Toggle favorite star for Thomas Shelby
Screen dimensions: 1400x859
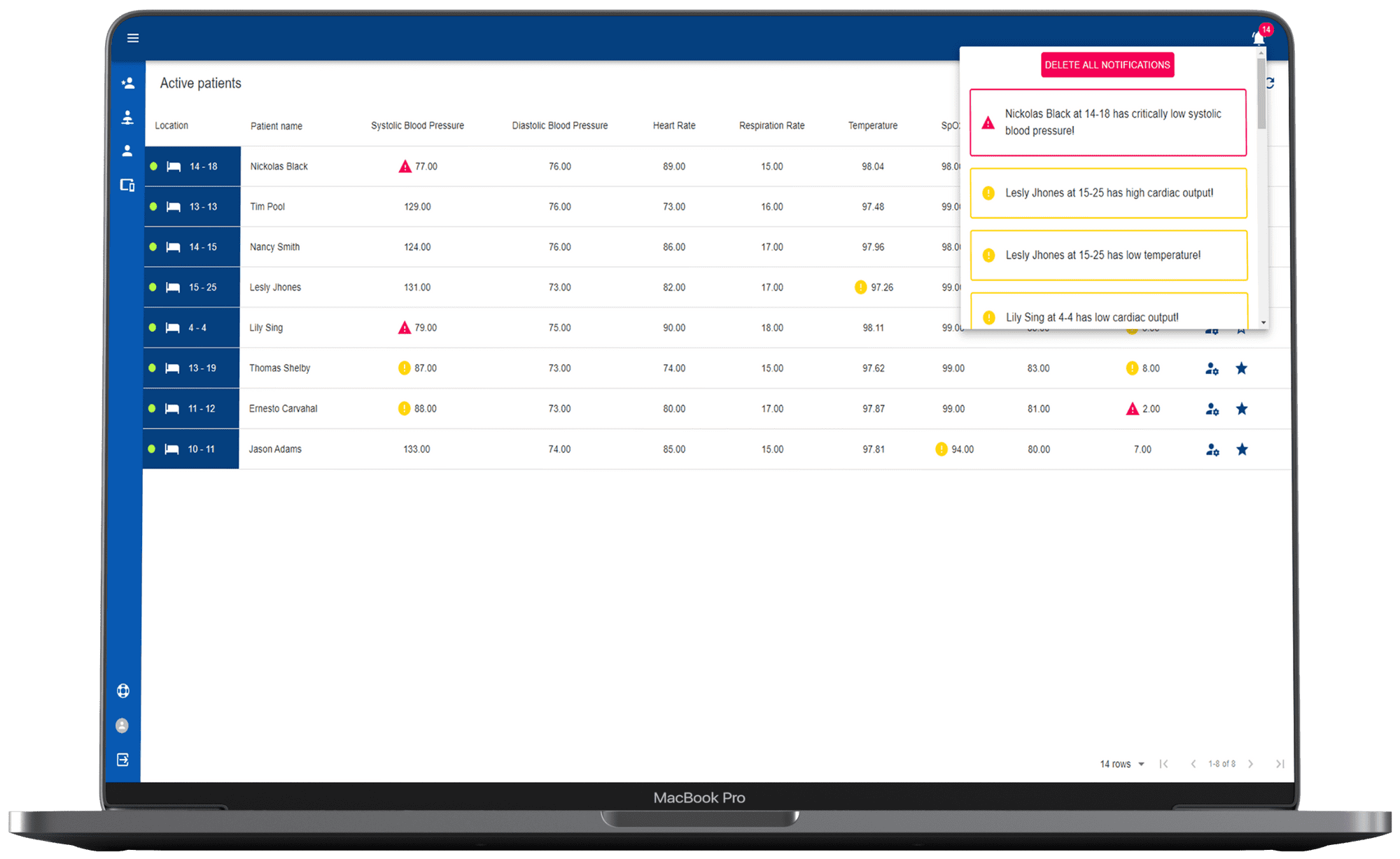point(1241,368)
